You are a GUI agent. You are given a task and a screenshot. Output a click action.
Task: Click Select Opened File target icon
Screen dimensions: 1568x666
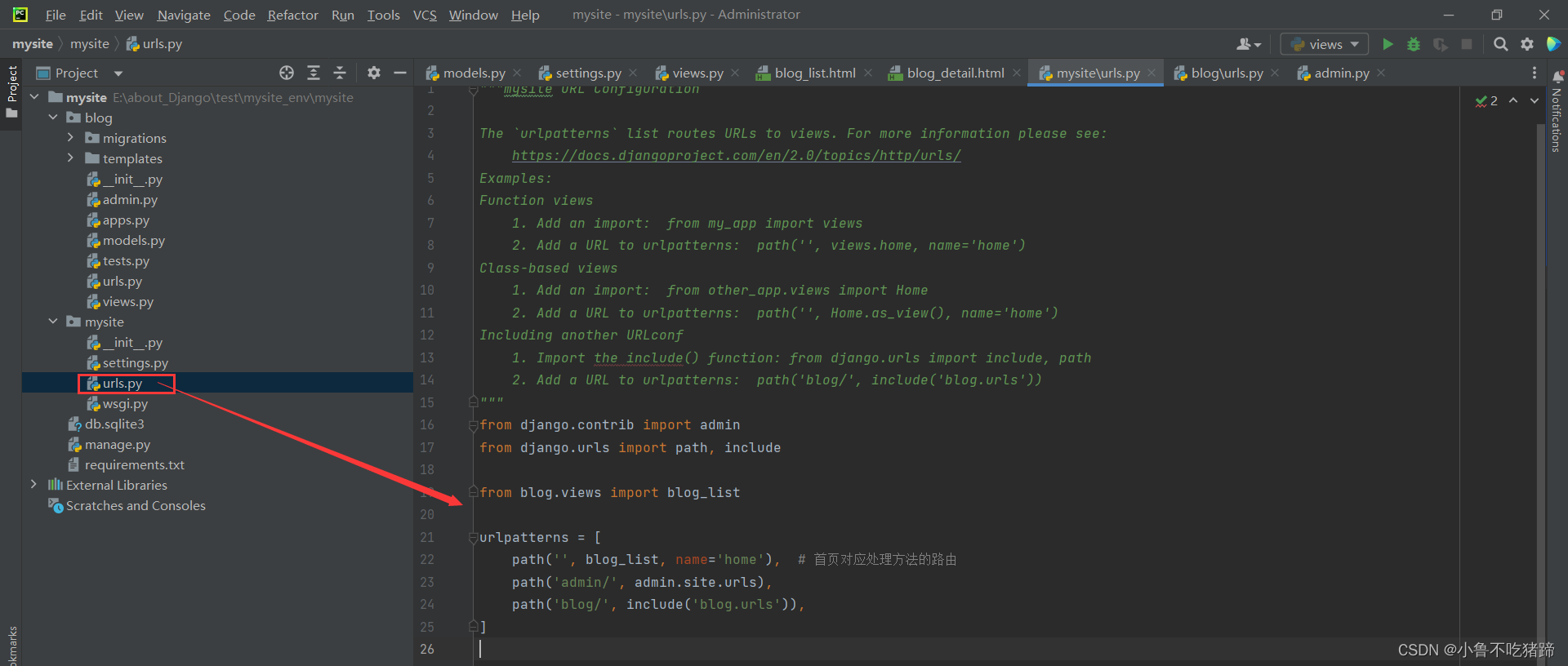tap(287, 73)
